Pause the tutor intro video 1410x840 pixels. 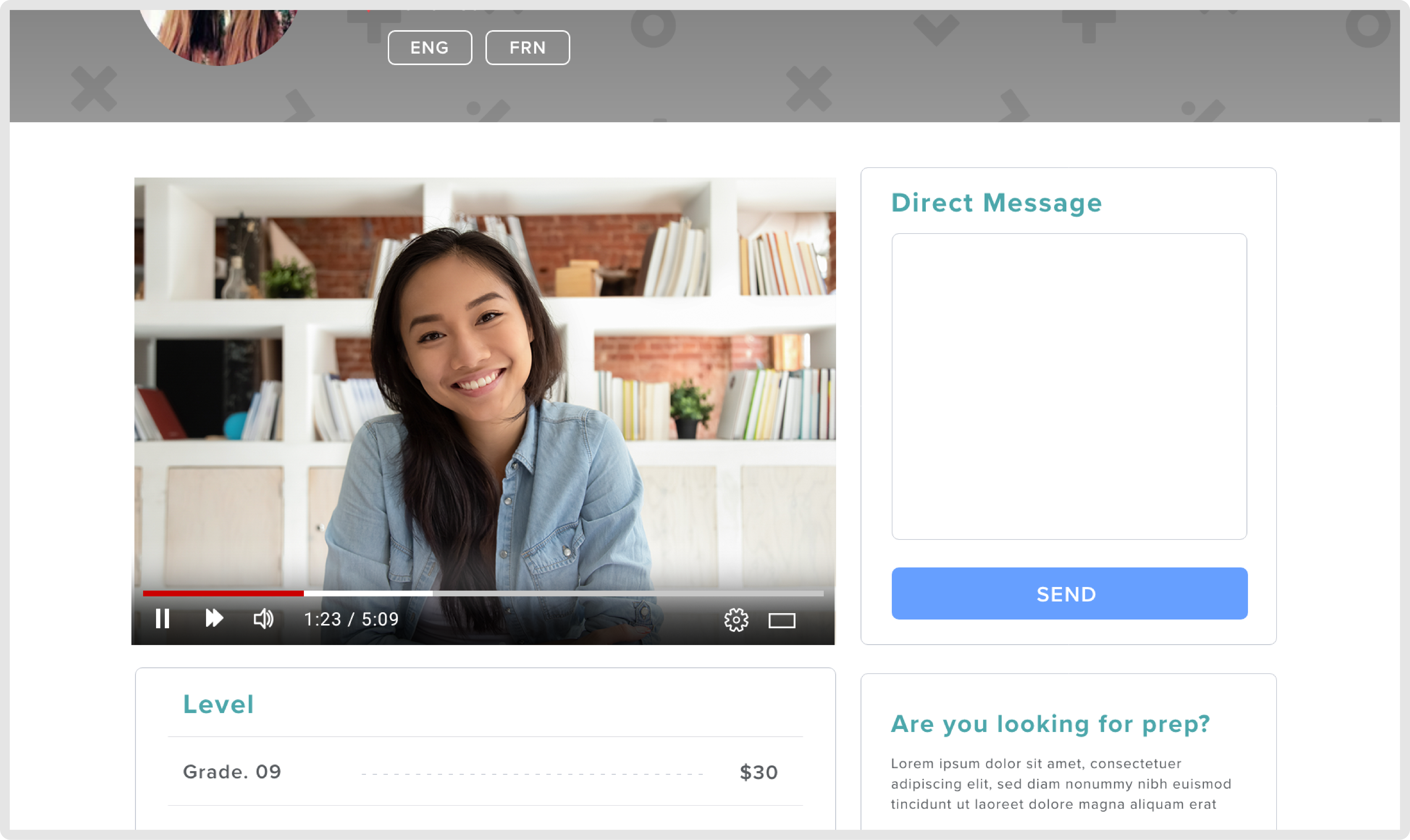tap(162, 619)
